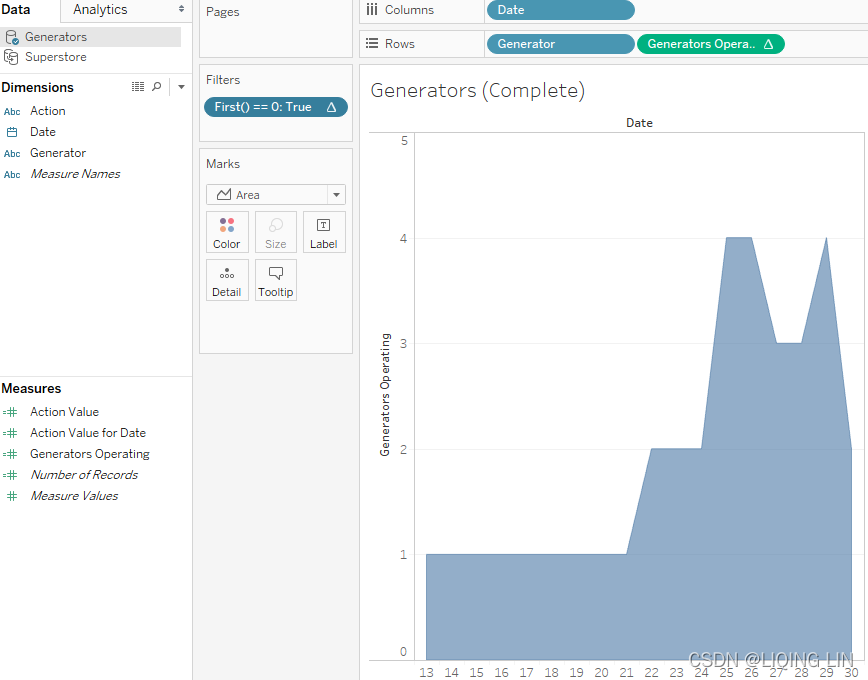Open the Dimensions pane dropdown arrow
Screen dimensions: 868x680
click(181, 87)
